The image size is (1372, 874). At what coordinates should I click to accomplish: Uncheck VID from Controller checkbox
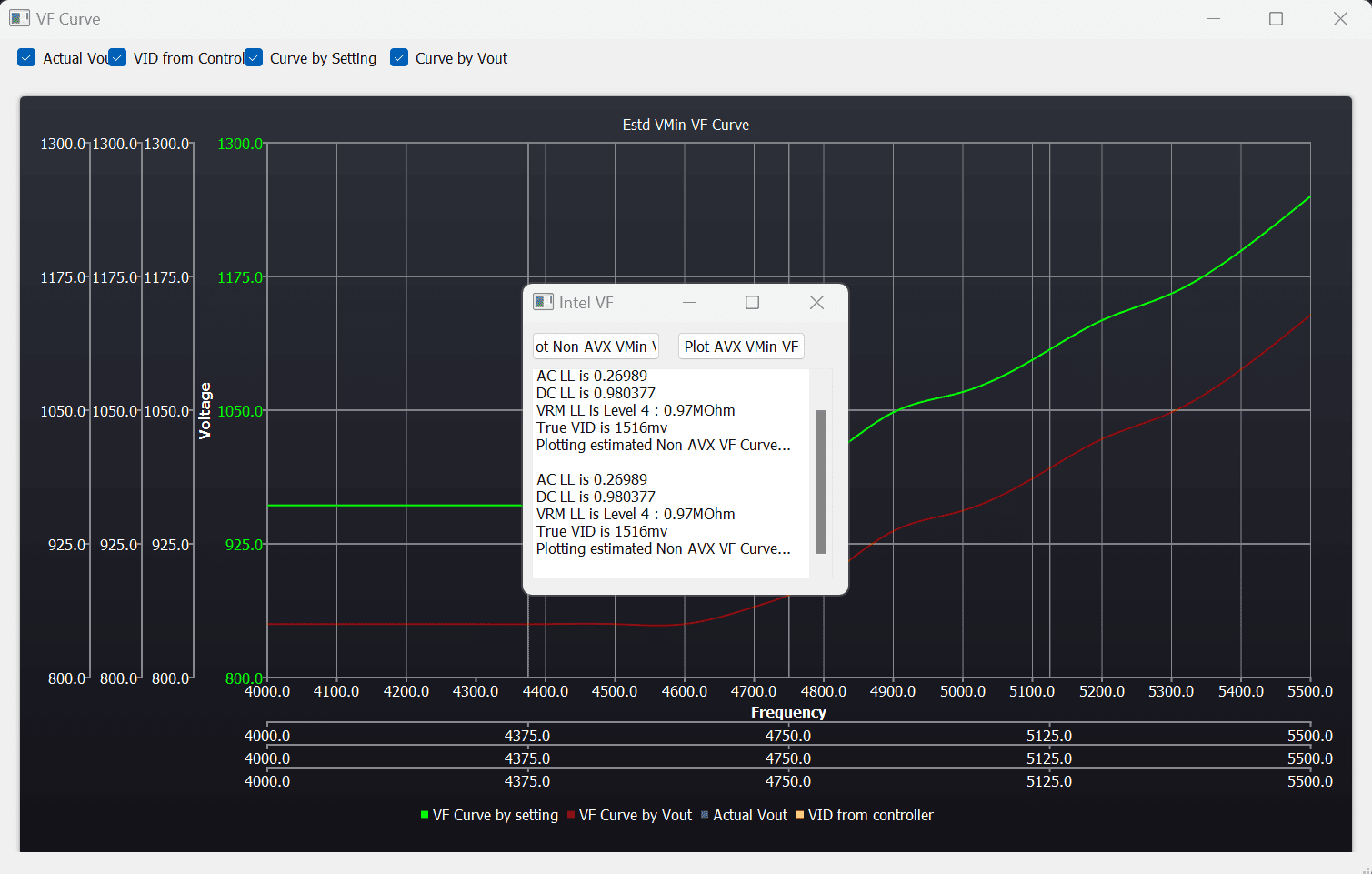pyautogui.click(x=117, y=58)
